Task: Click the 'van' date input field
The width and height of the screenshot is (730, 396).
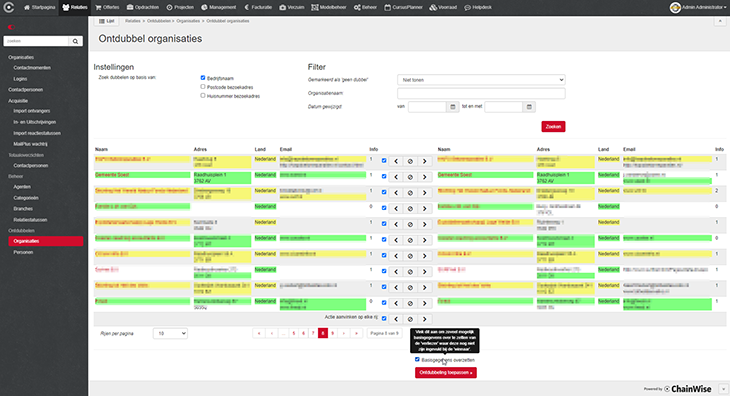Action: [427, 107]
